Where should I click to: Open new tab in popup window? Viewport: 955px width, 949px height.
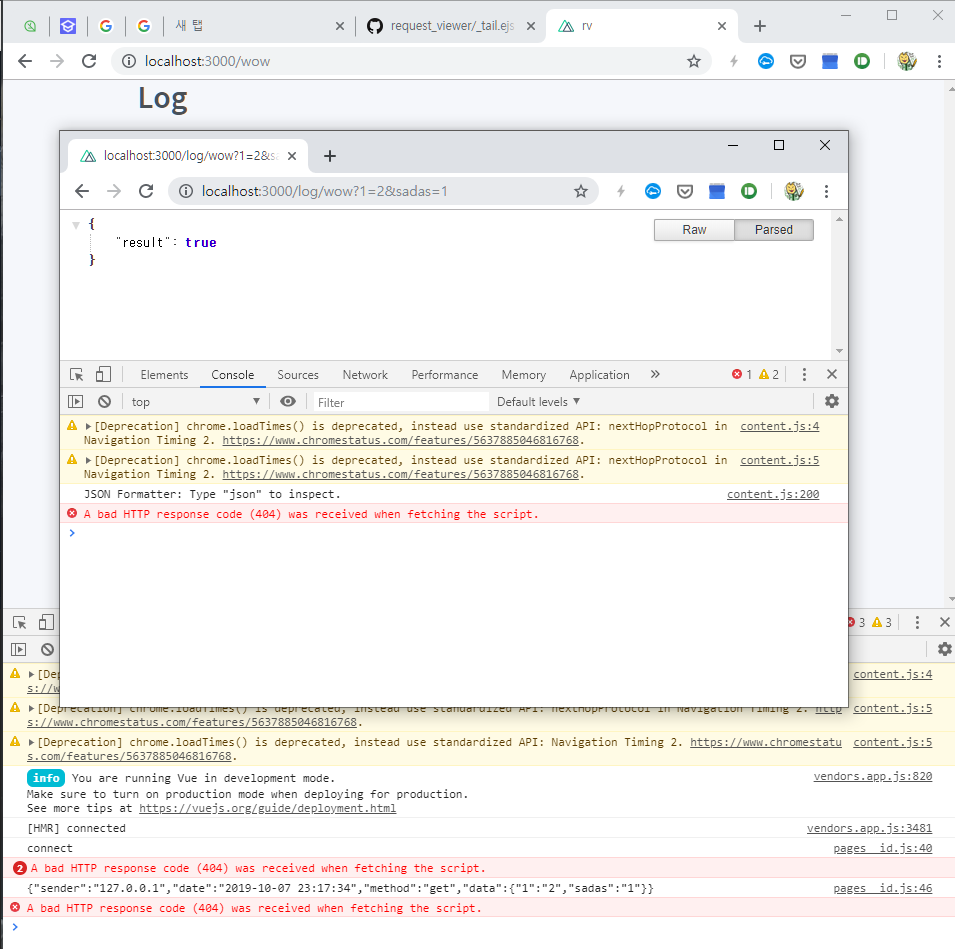coord(330,156)
